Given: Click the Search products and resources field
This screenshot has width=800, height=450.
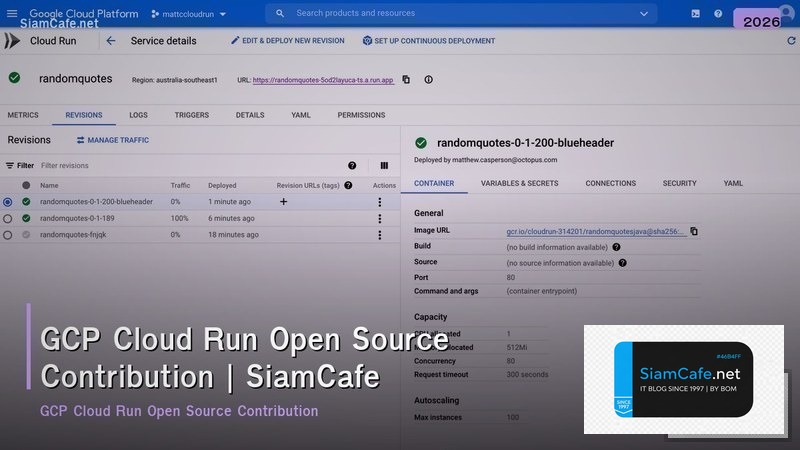Looking at the screenshot, I should point(462,13).
